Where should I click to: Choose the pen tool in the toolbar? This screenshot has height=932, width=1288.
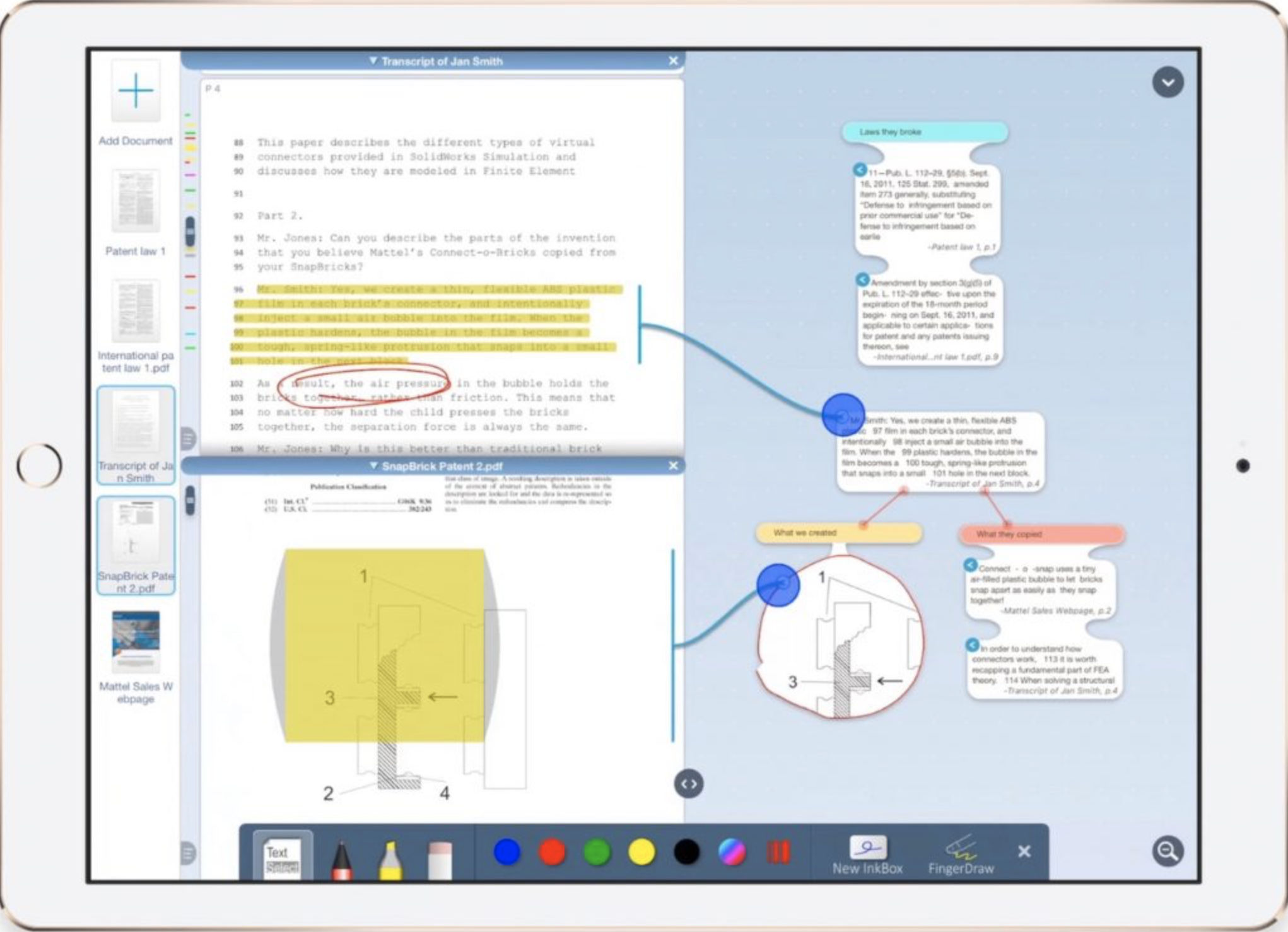coord(342,860)
